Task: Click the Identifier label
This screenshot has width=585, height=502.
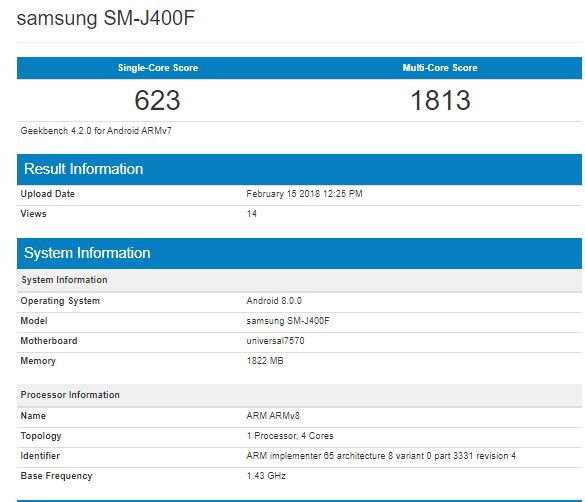Action: [x=40, y=456]
